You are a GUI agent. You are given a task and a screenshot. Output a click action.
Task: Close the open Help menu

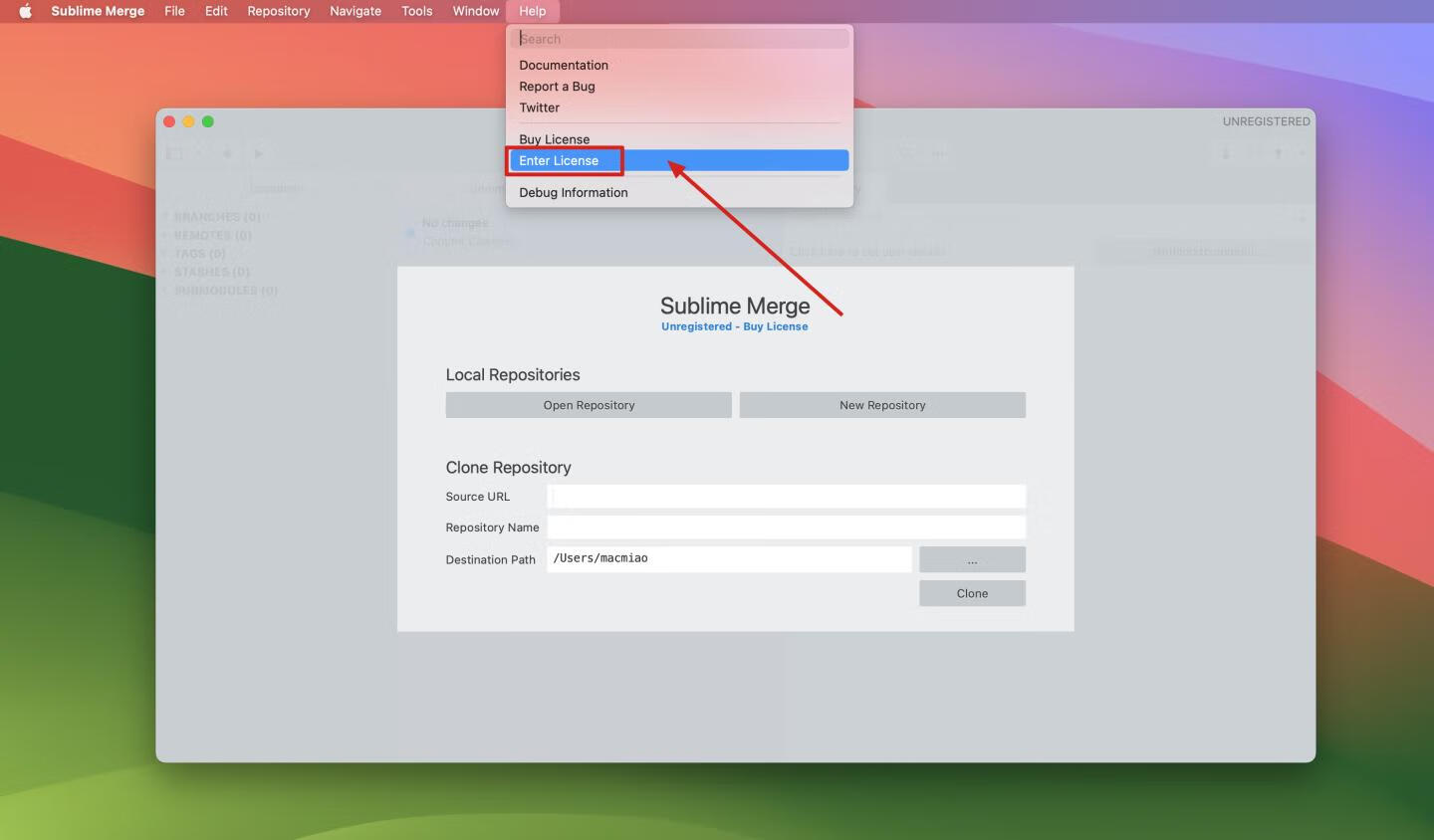[x=533, y=11]
